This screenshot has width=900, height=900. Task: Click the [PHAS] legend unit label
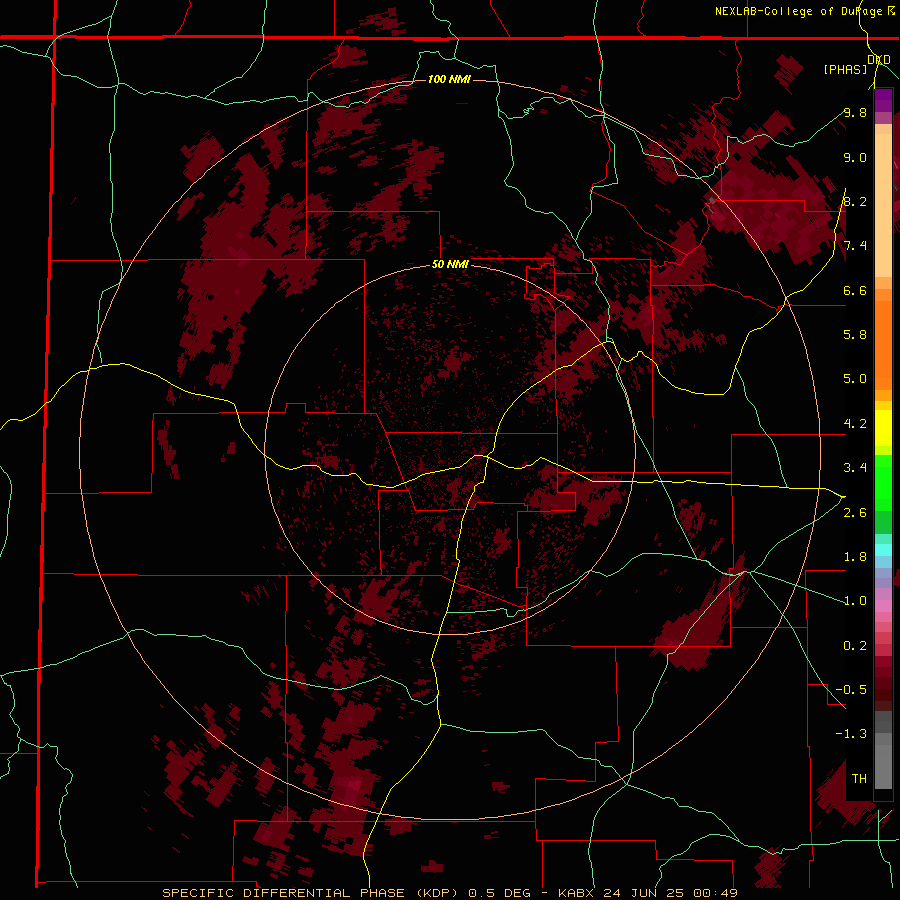[845, 69]
